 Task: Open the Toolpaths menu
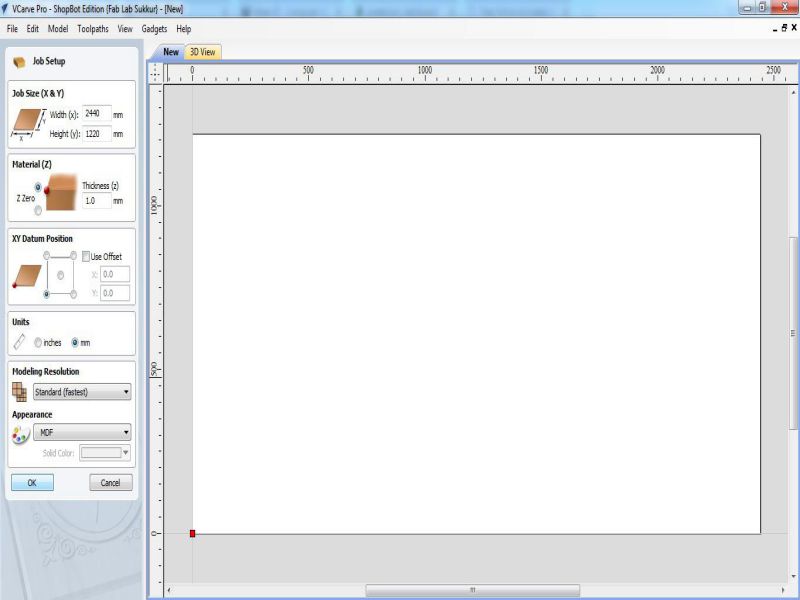pos(93,29)
